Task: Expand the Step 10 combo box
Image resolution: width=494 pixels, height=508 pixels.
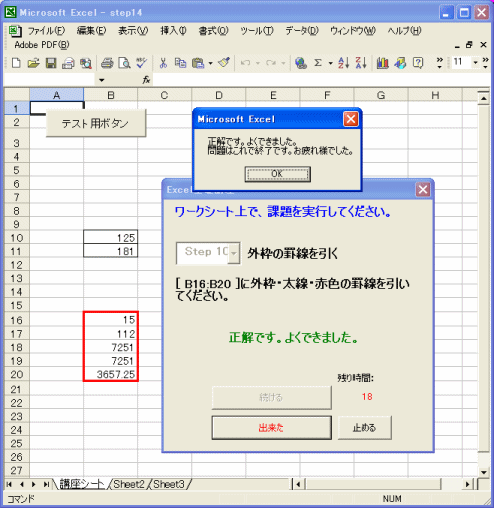Action: coord(234,253)
